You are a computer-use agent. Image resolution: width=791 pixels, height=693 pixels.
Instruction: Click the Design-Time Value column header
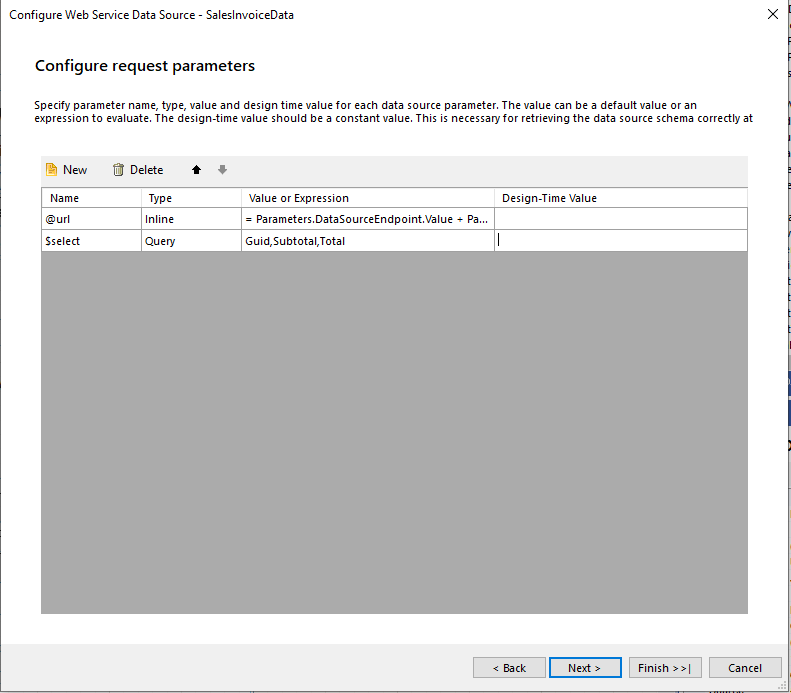tap(621, 198)
